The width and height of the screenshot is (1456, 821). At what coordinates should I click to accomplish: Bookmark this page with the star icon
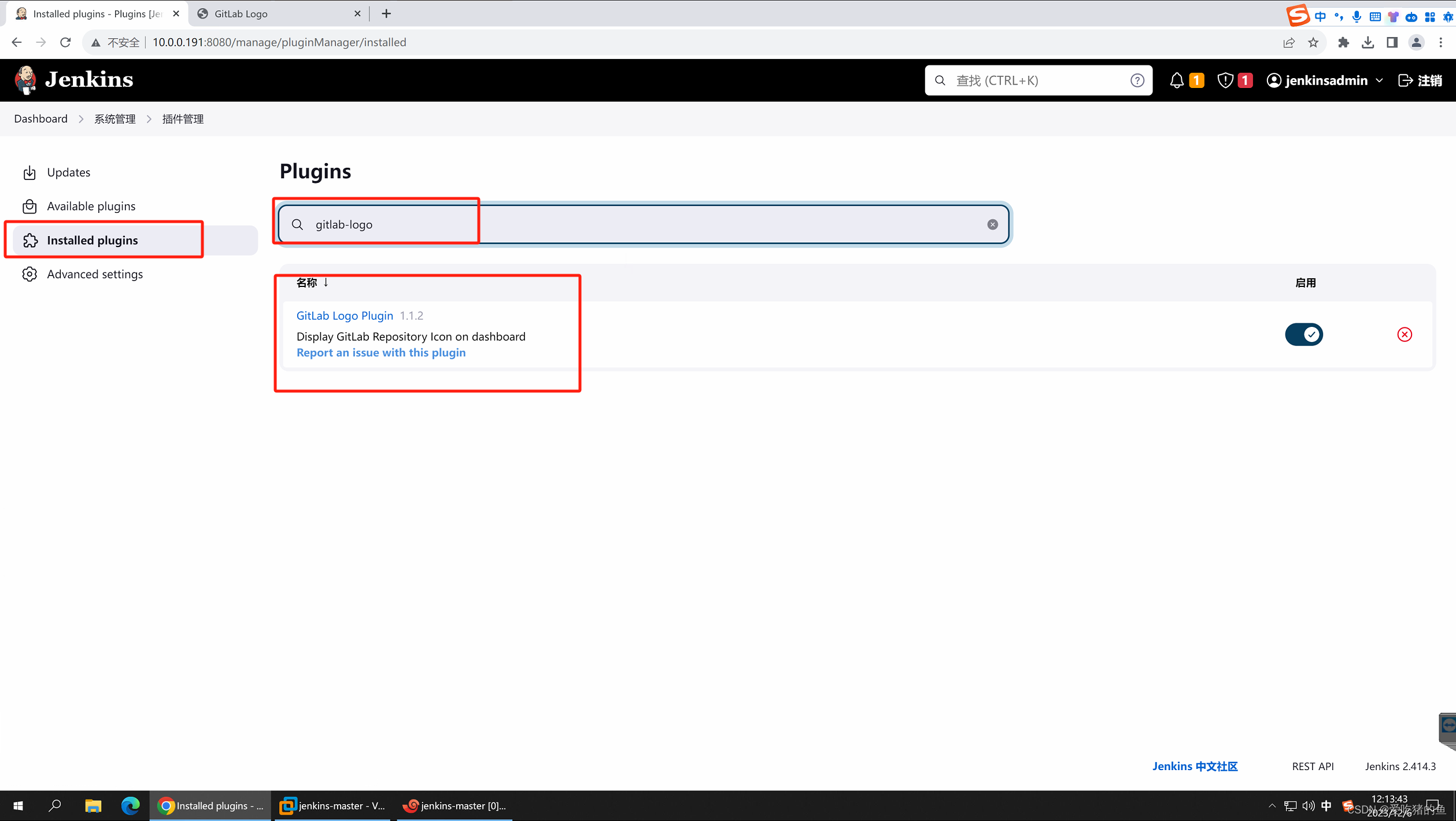click(x=1313, y=42)
